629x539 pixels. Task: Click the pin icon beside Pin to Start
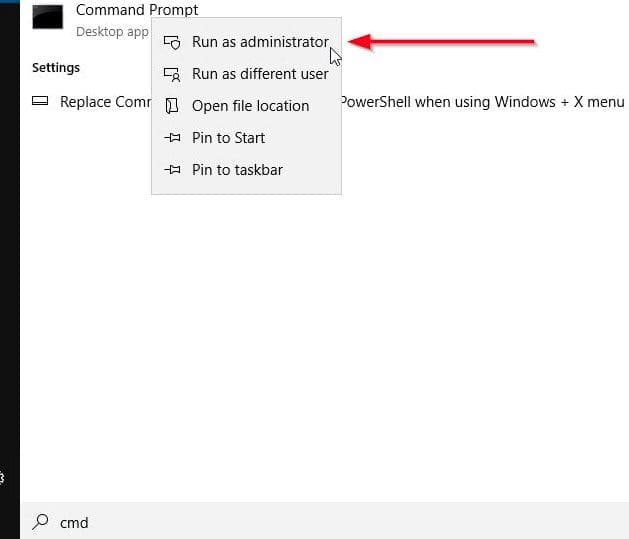click(x=172, y=138)
